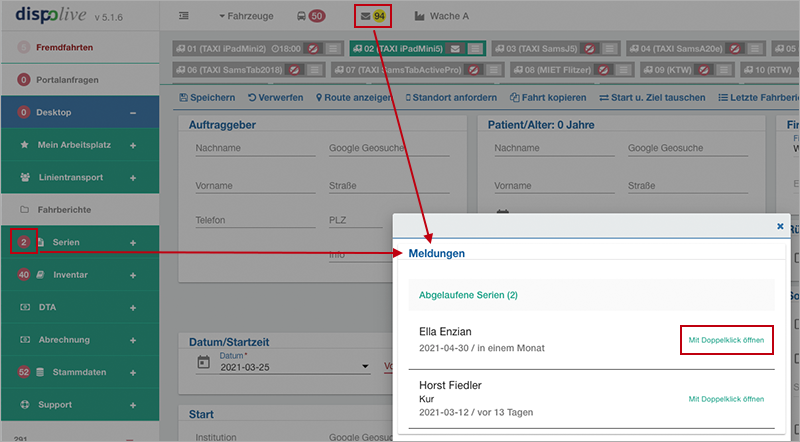The height and width of the screenshot is (442, 800).
Task: Click Speichern to save the trip
Action: coord(206,97)
